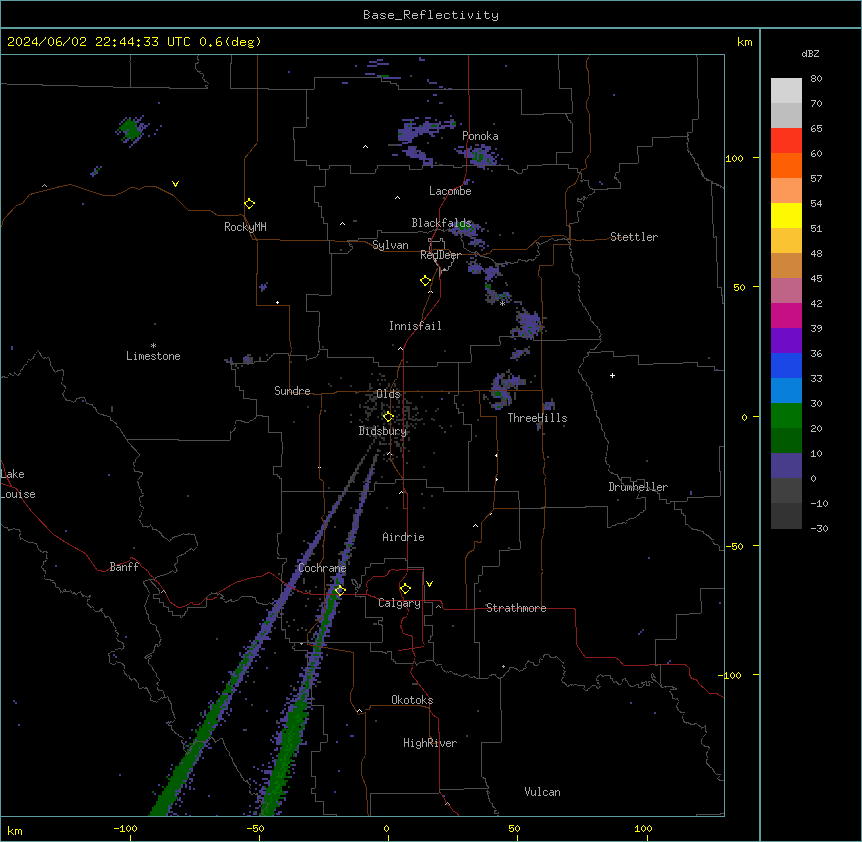Click the Olds city label
The image size is (862, 842).
(x=388, y=394)
